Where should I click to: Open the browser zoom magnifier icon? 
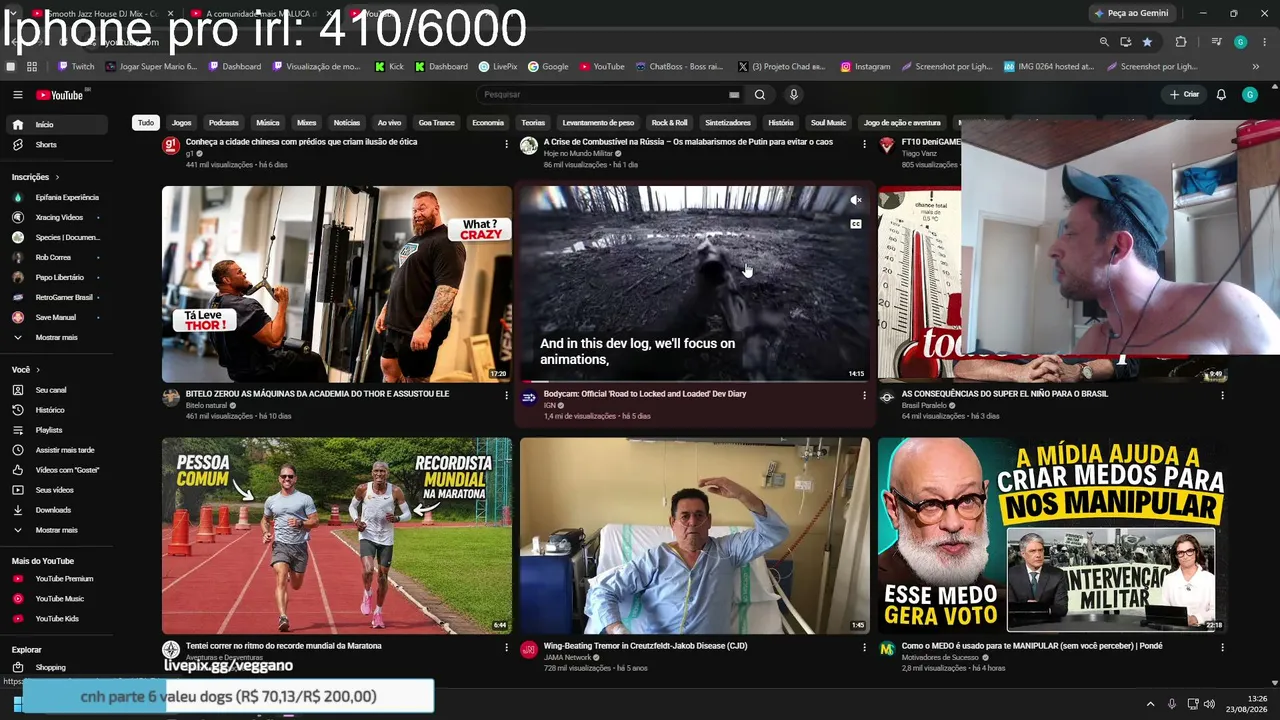[1104, 42]
